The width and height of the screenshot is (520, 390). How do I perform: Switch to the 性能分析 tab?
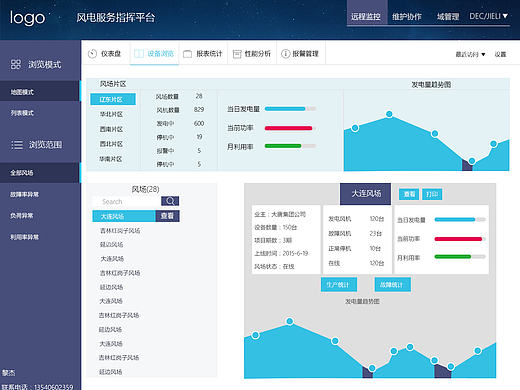(x=252, y=53)
